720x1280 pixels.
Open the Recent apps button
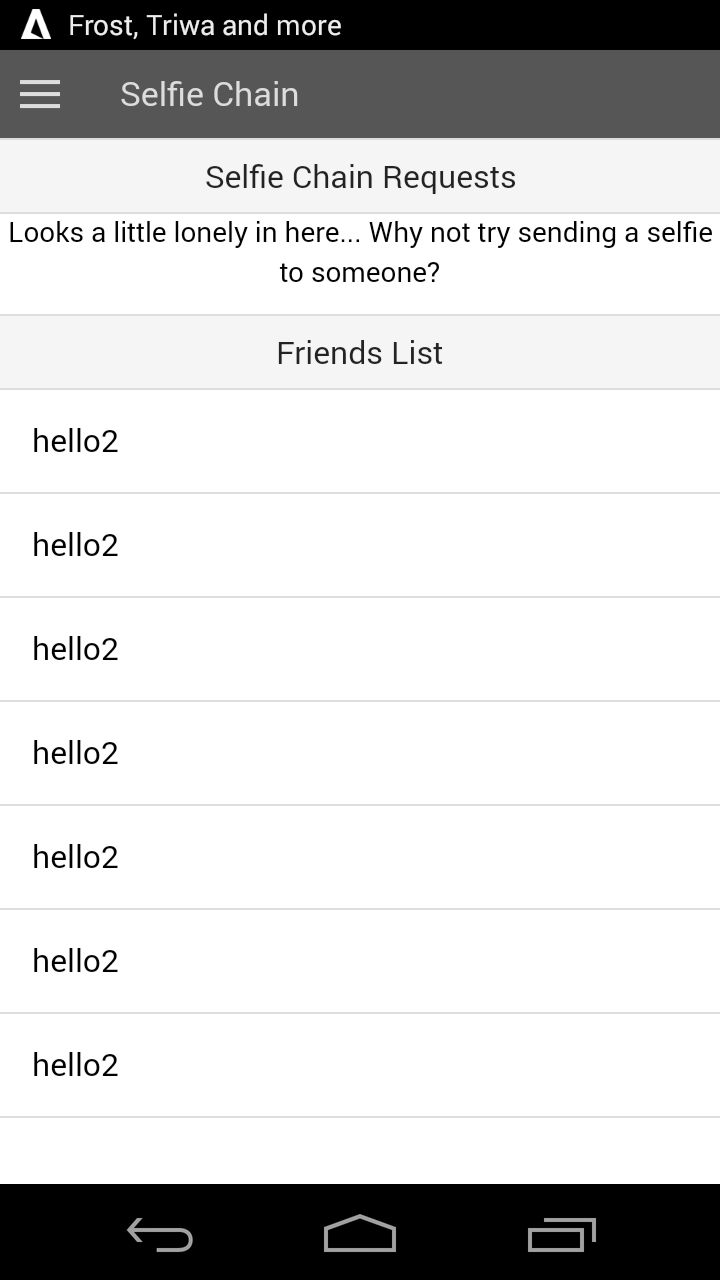pos(561,1235)
